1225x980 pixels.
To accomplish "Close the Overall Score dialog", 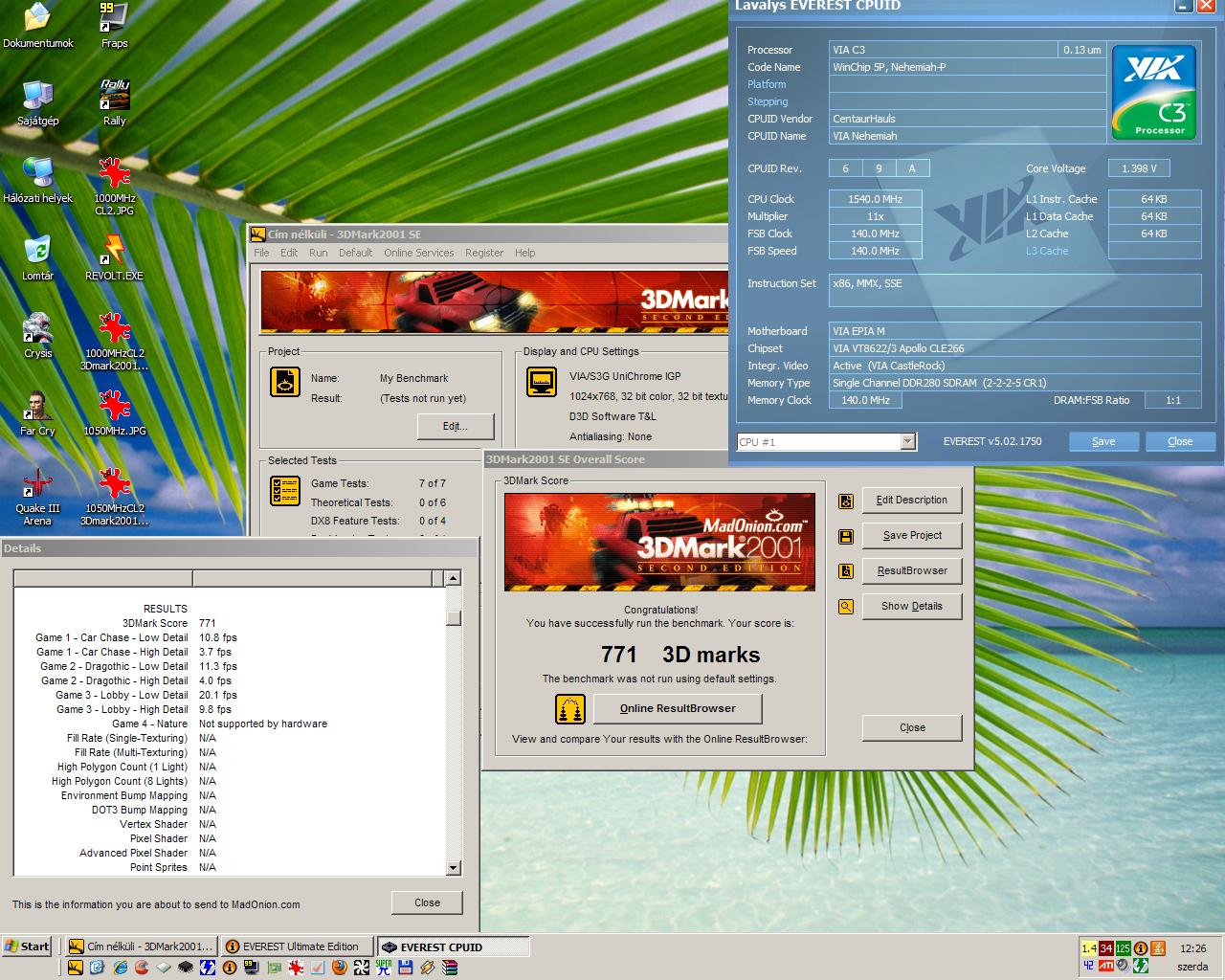I will pyautogui.click(x=912, y=728).
